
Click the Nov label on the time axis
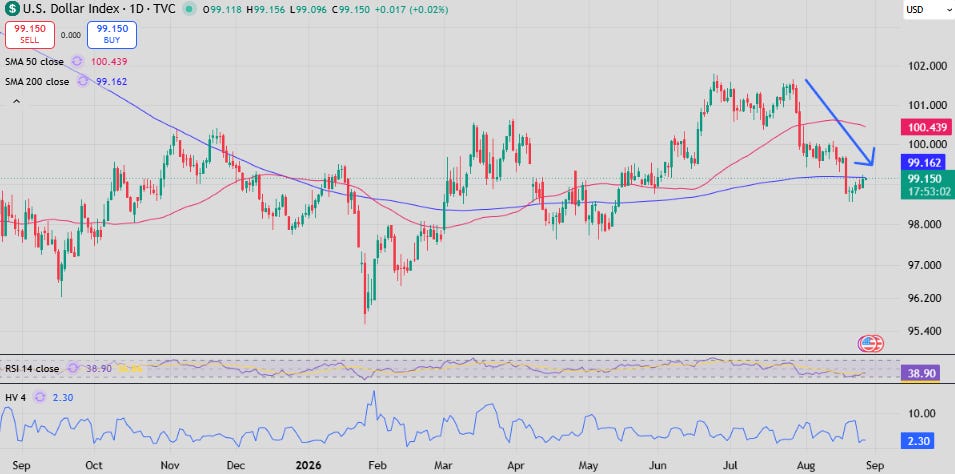coord(171,464)
